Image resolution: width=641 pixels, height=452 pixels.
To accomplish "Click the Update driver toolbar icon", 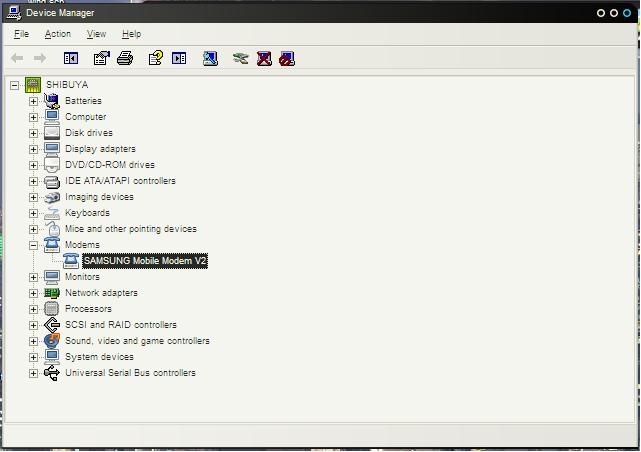I will point(240,58).
